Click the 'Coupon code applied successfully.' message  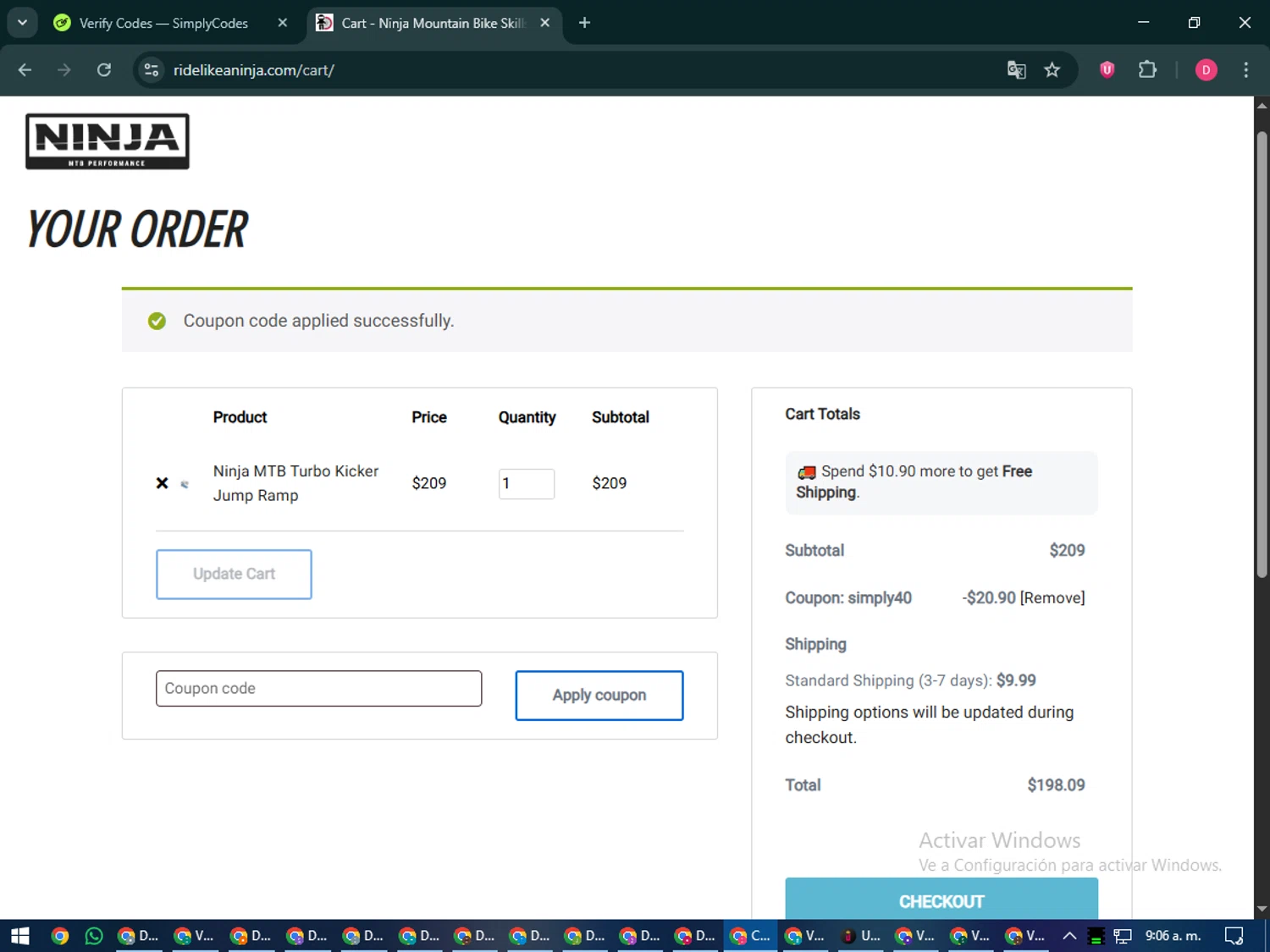[x=318, y=321]
